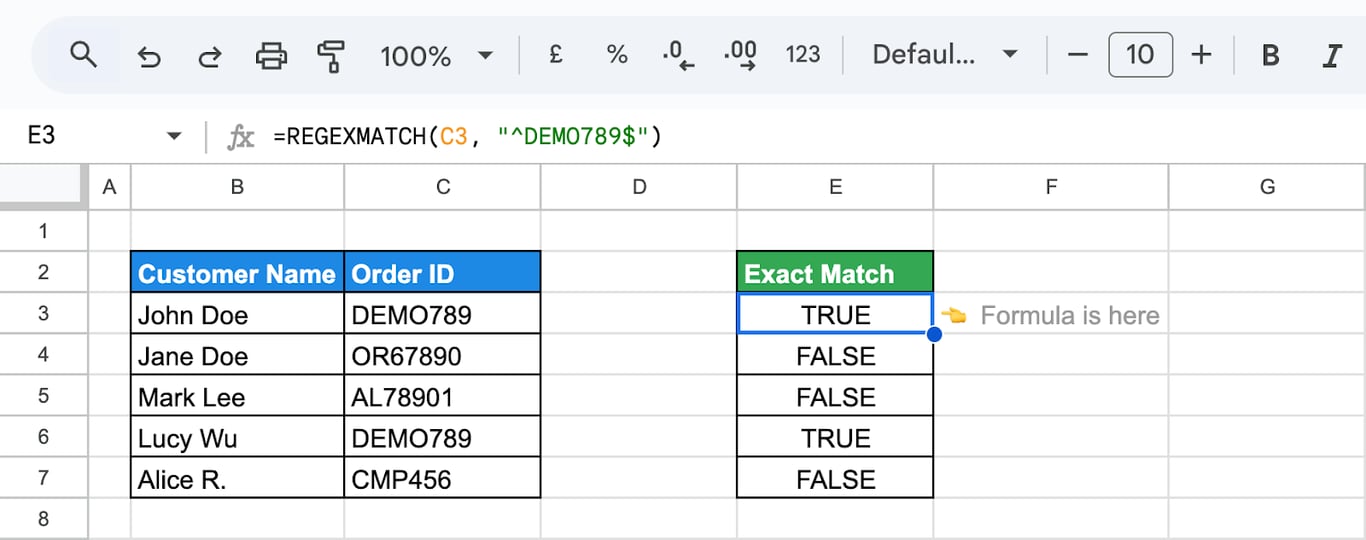Select column E header
Screen dimensions: 1366x540
point(835,186)
